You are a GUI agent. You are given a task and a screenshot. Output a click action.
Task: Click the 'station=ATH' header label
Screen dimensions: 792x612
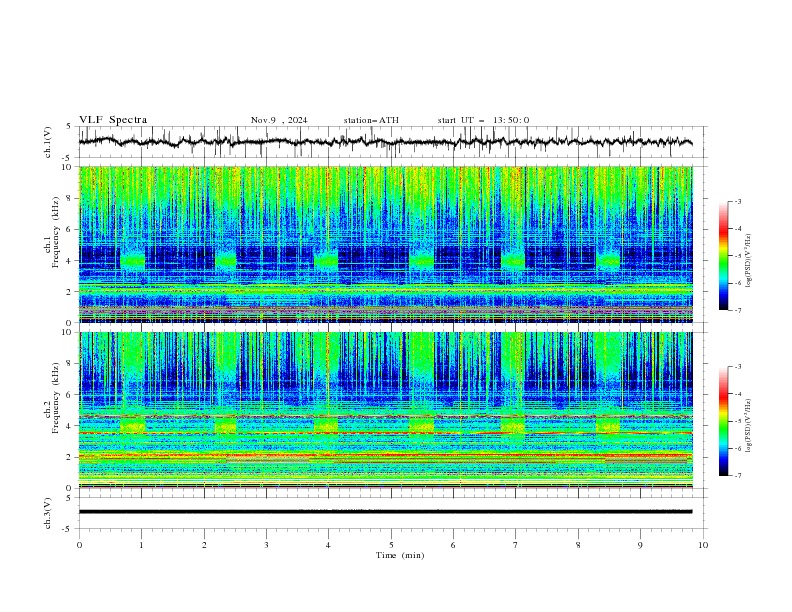pyautogui.click(x=371, y=120)
